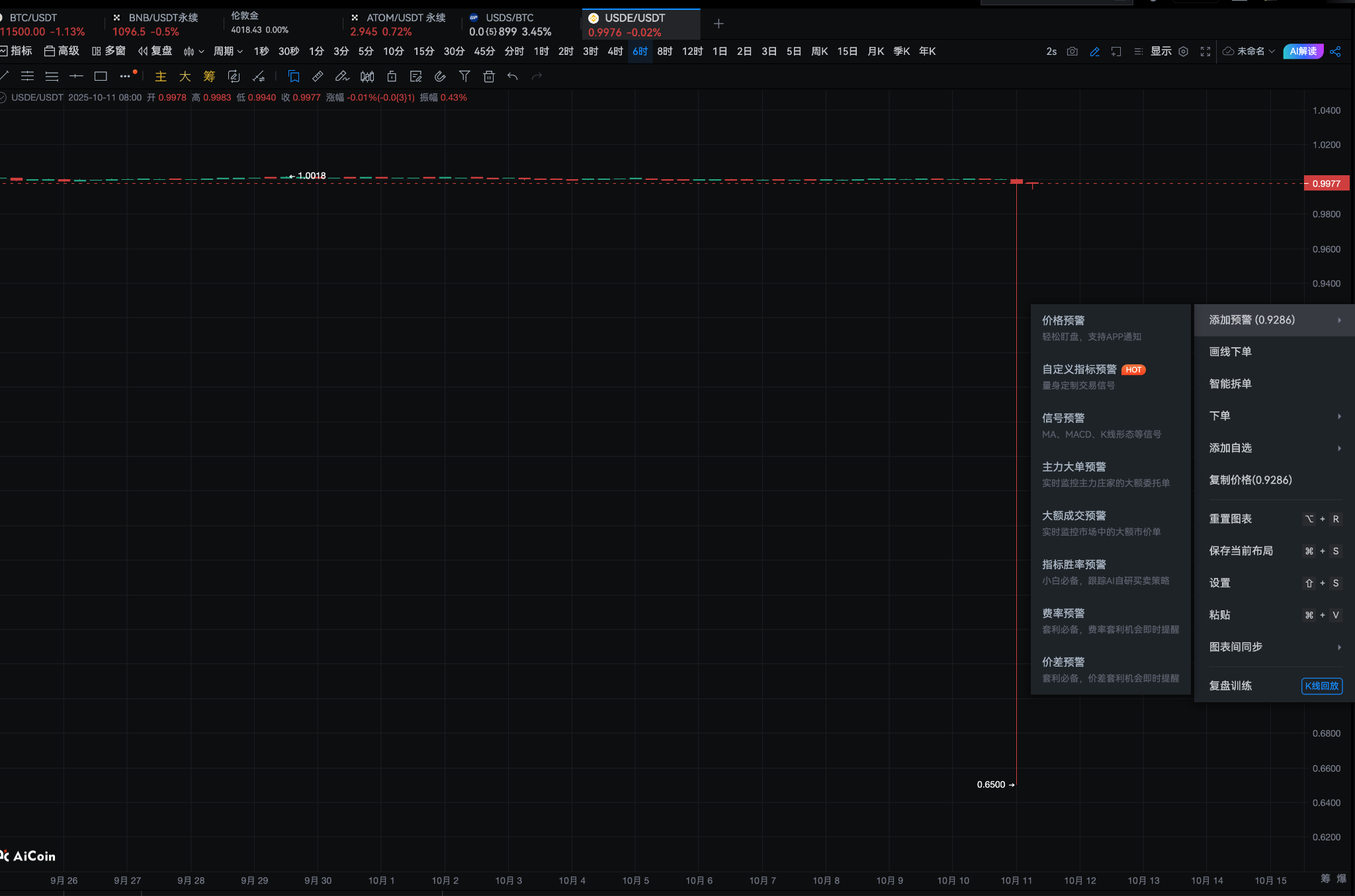Image resolution: width=1355 pixels, height=896 pixels.
Task: Select the rectangle drawing tool
Action: [x=101, y=77]
